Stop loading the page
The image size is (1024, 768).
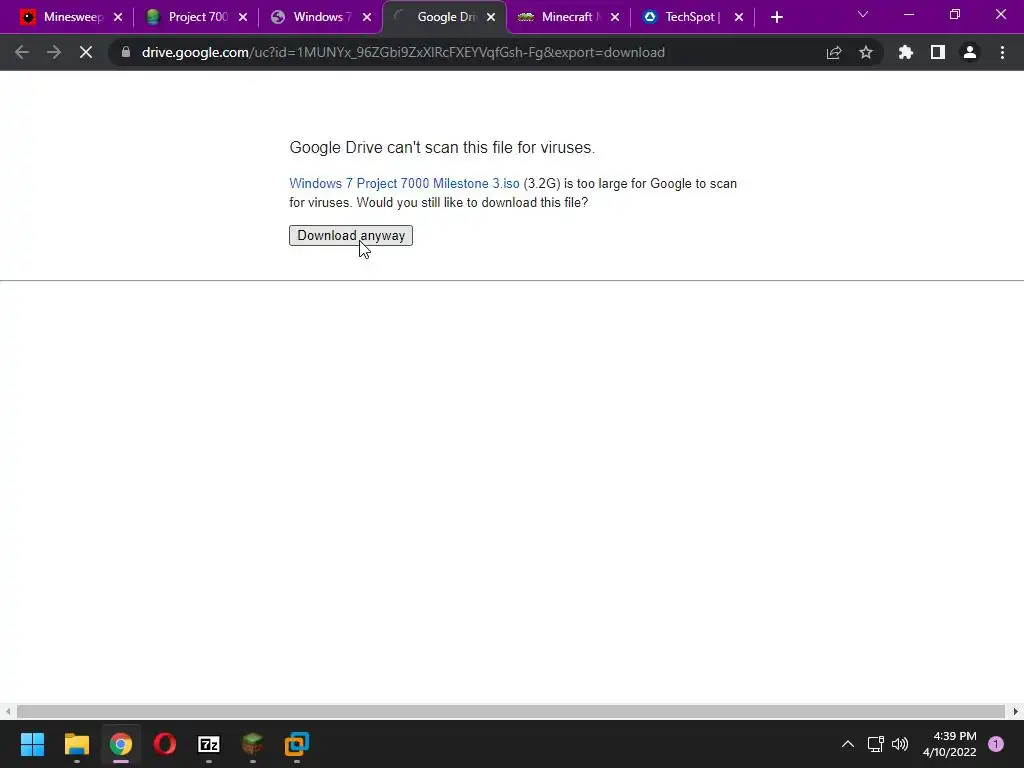86,52
